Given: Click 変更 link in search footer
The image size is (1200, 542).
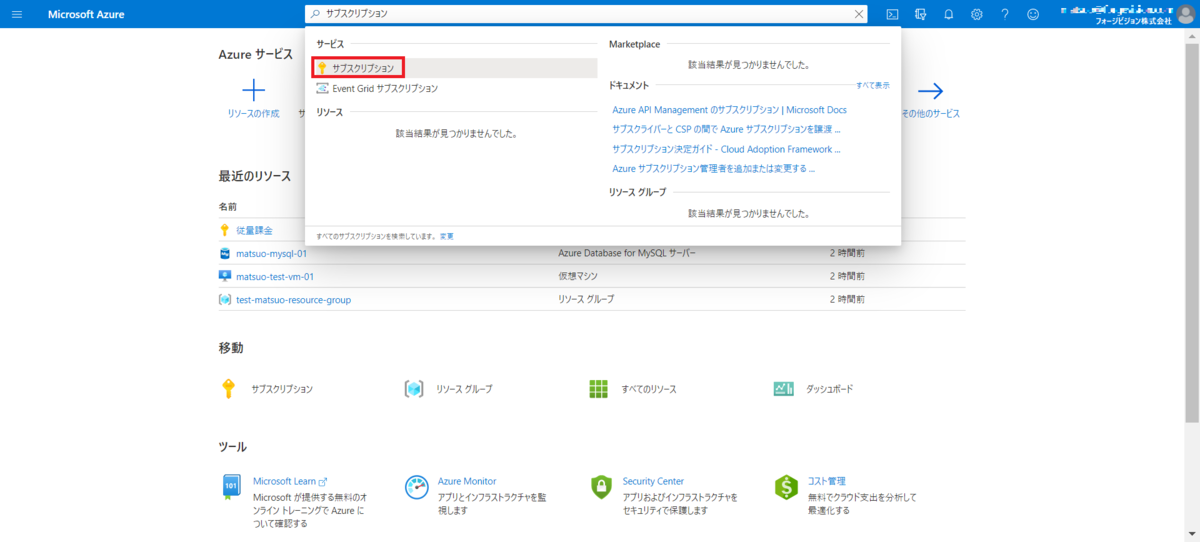Looking at the screenshot, I should 447,236.
